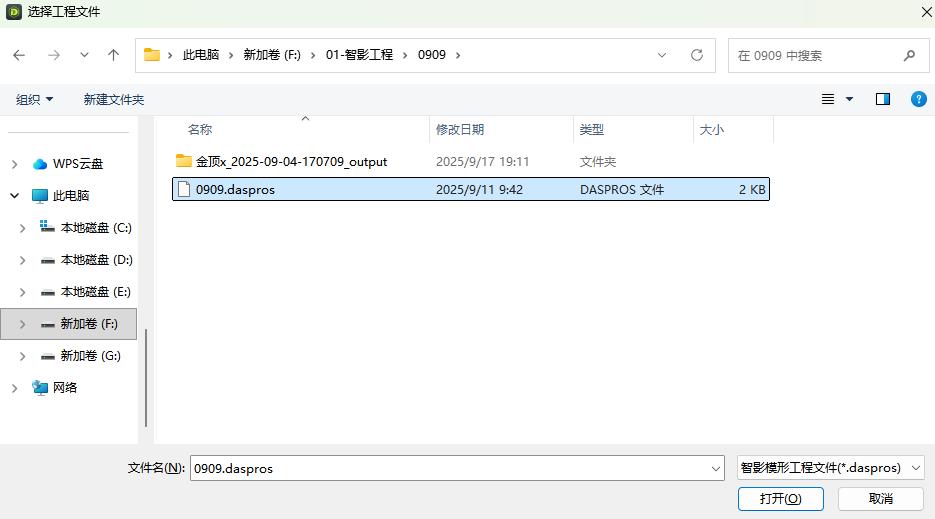Go back using the back arrow
The image size is (935, 519).
point(19,55)
